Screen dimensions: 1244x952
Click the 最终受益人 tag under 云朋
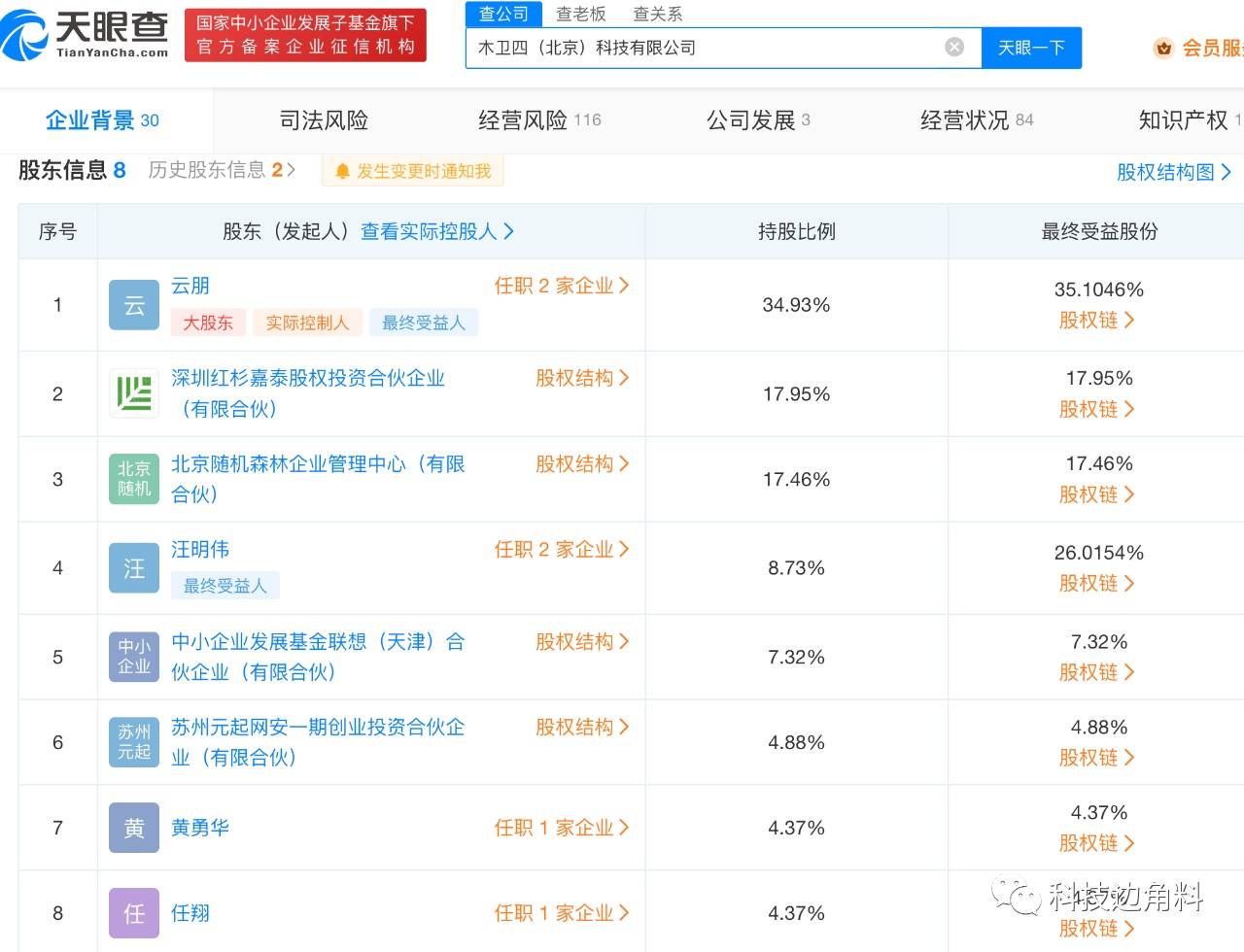pyautogui.click(x=424, y=323)
